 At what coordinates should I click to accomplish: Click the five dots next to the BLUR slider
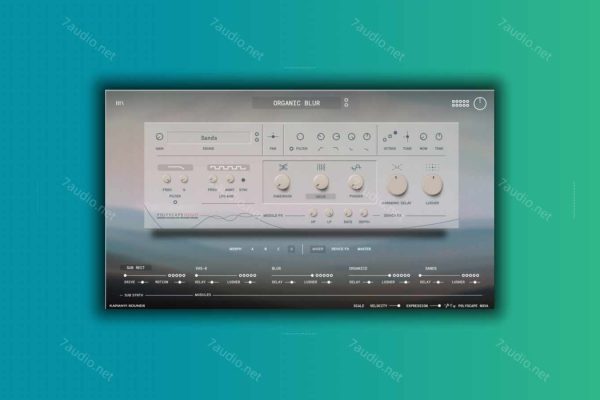coord(324,275)
